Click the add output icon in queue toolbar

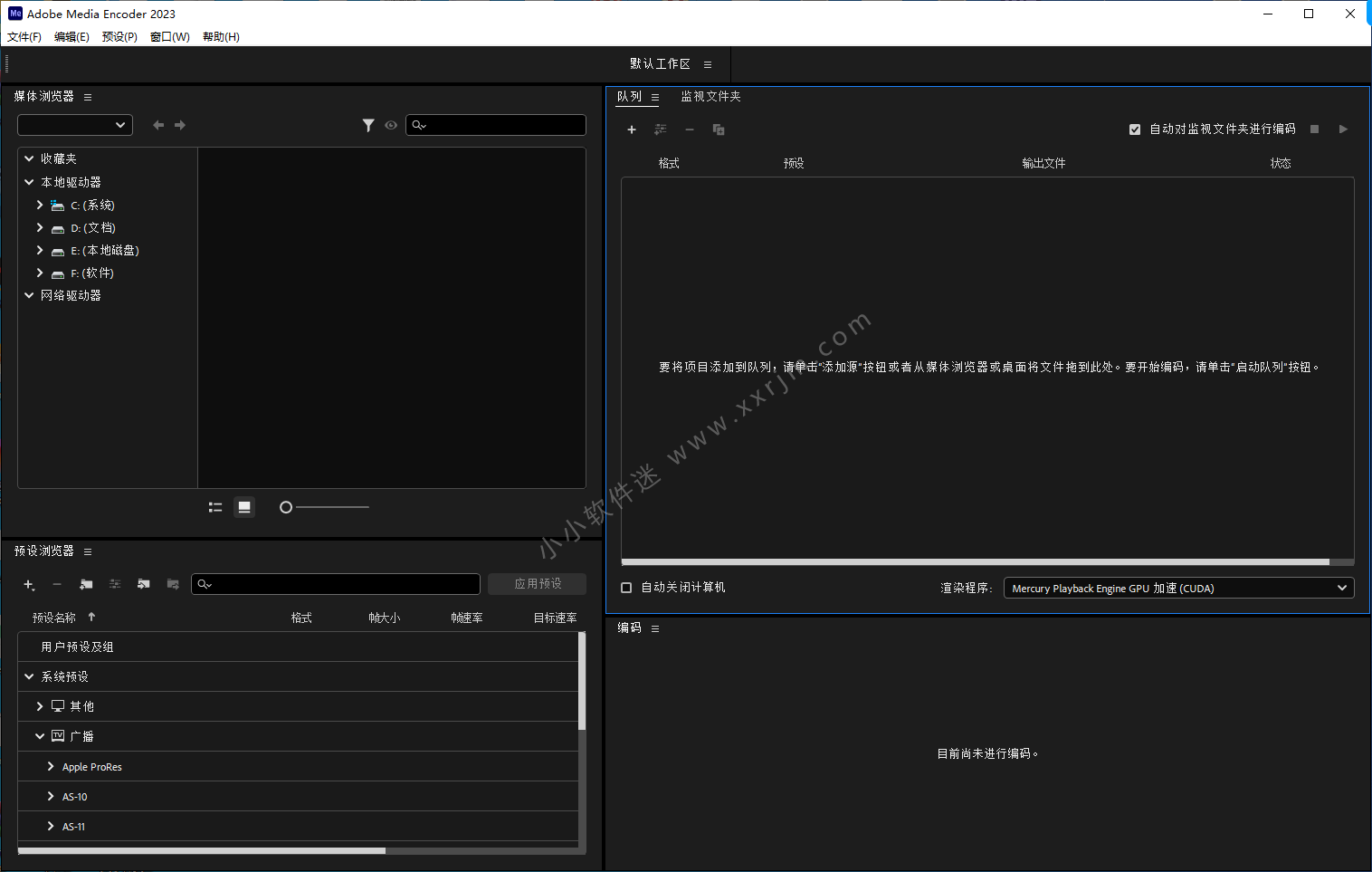661,129
